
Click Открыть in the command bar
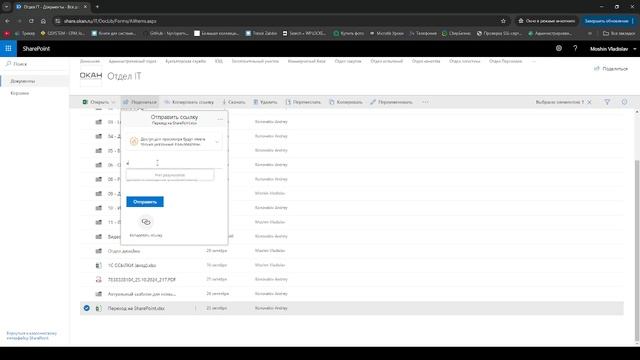96,102
